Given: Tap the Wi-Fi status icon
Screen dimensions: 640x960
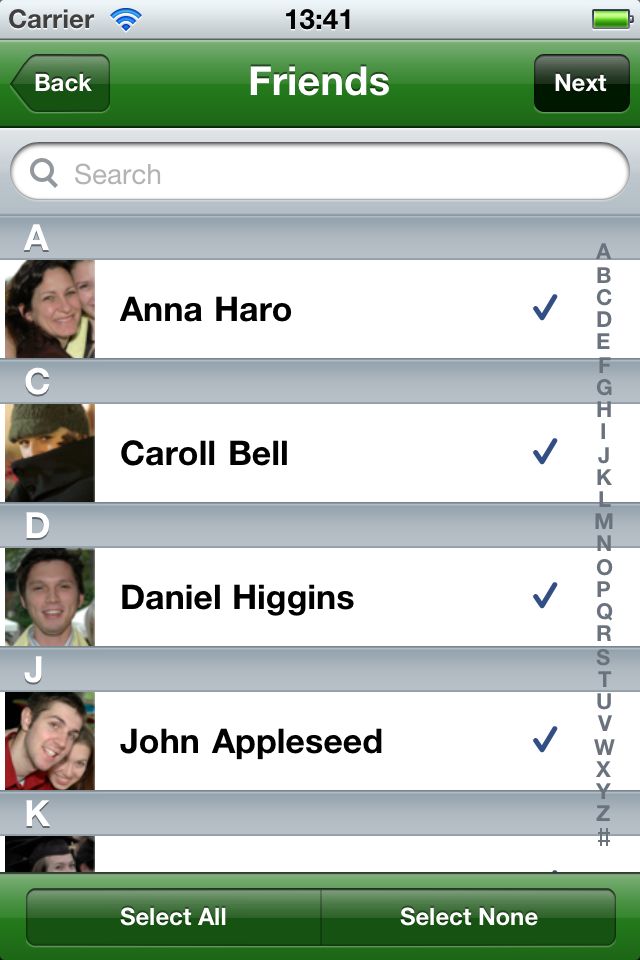Looking at the screenshot, I should (x=126, y=19).
